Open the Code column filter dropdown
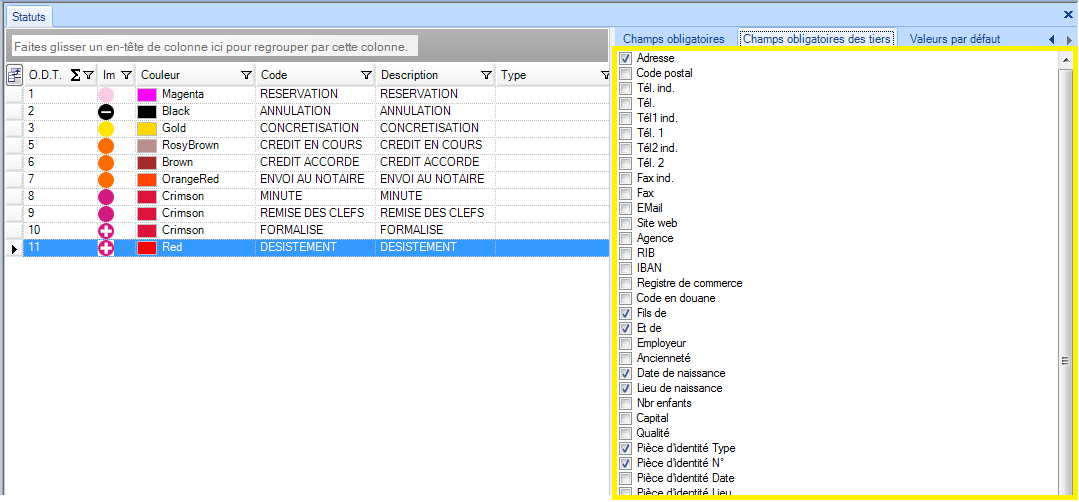 click(x=366, y=75)
